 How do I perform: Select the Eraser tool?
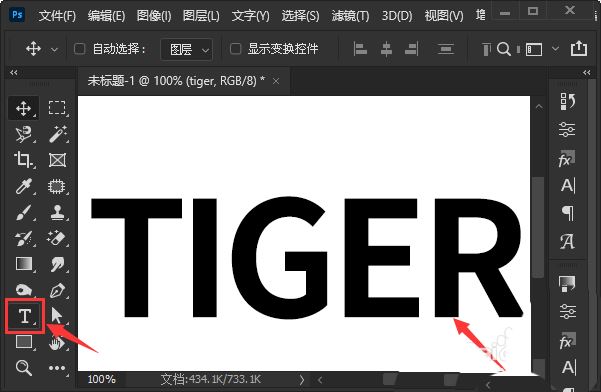57,238
